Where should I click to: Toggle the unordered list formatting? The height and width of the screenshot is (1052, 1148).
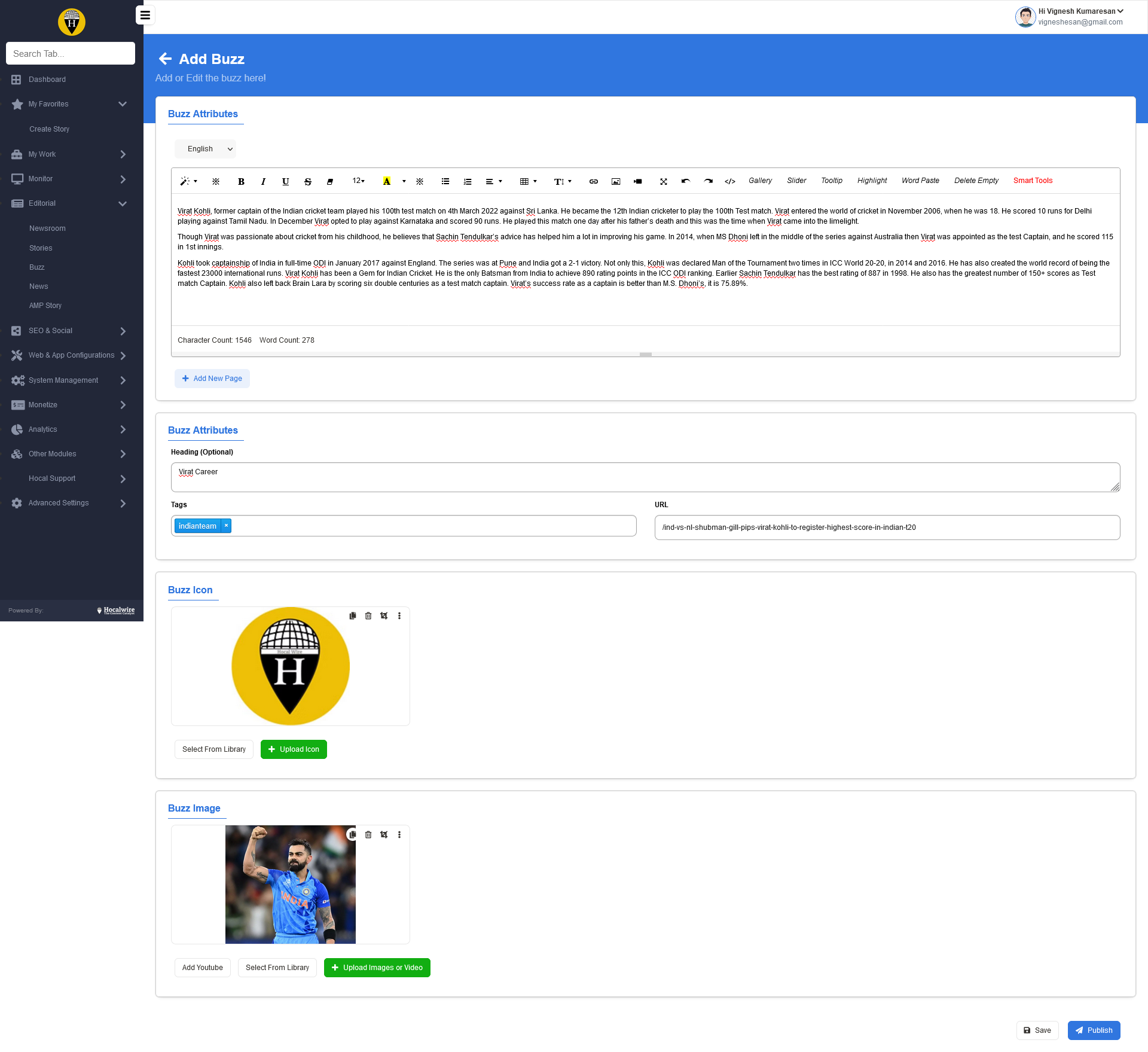point(445,182)
